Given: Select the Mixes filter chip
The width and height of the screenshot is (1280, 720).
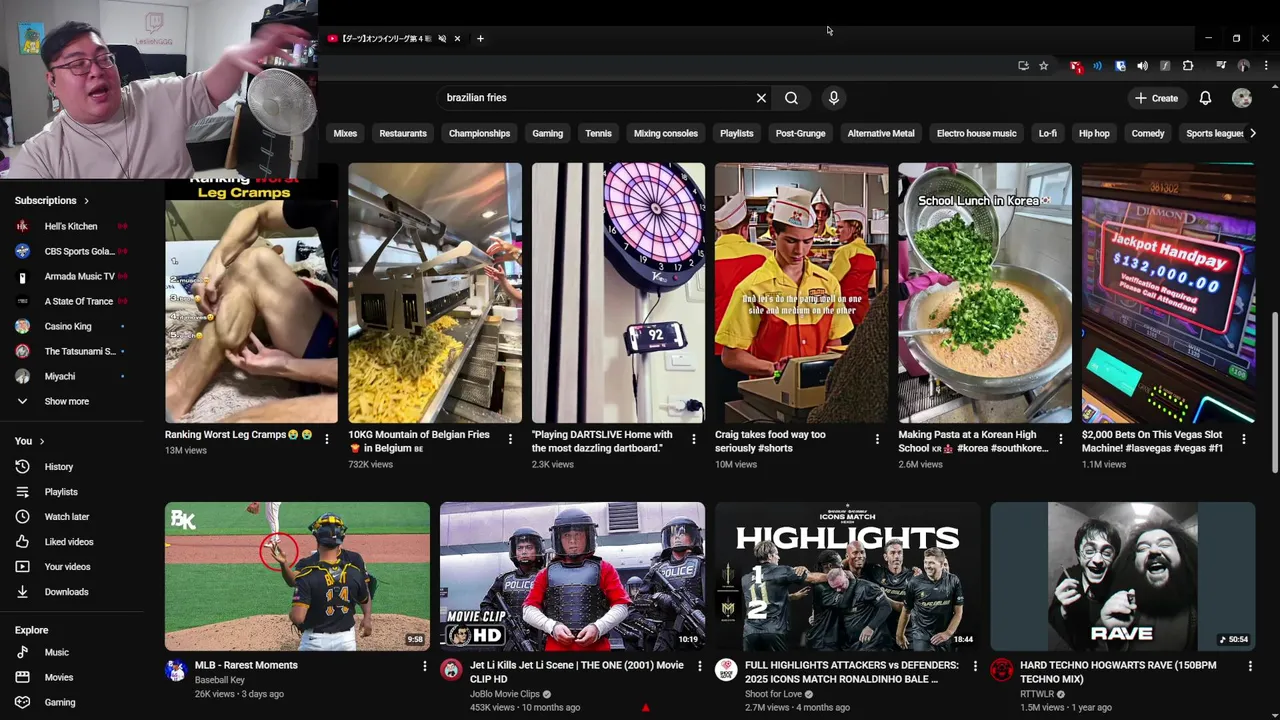Looking at the screenshot, I should (x=345, y=133).
